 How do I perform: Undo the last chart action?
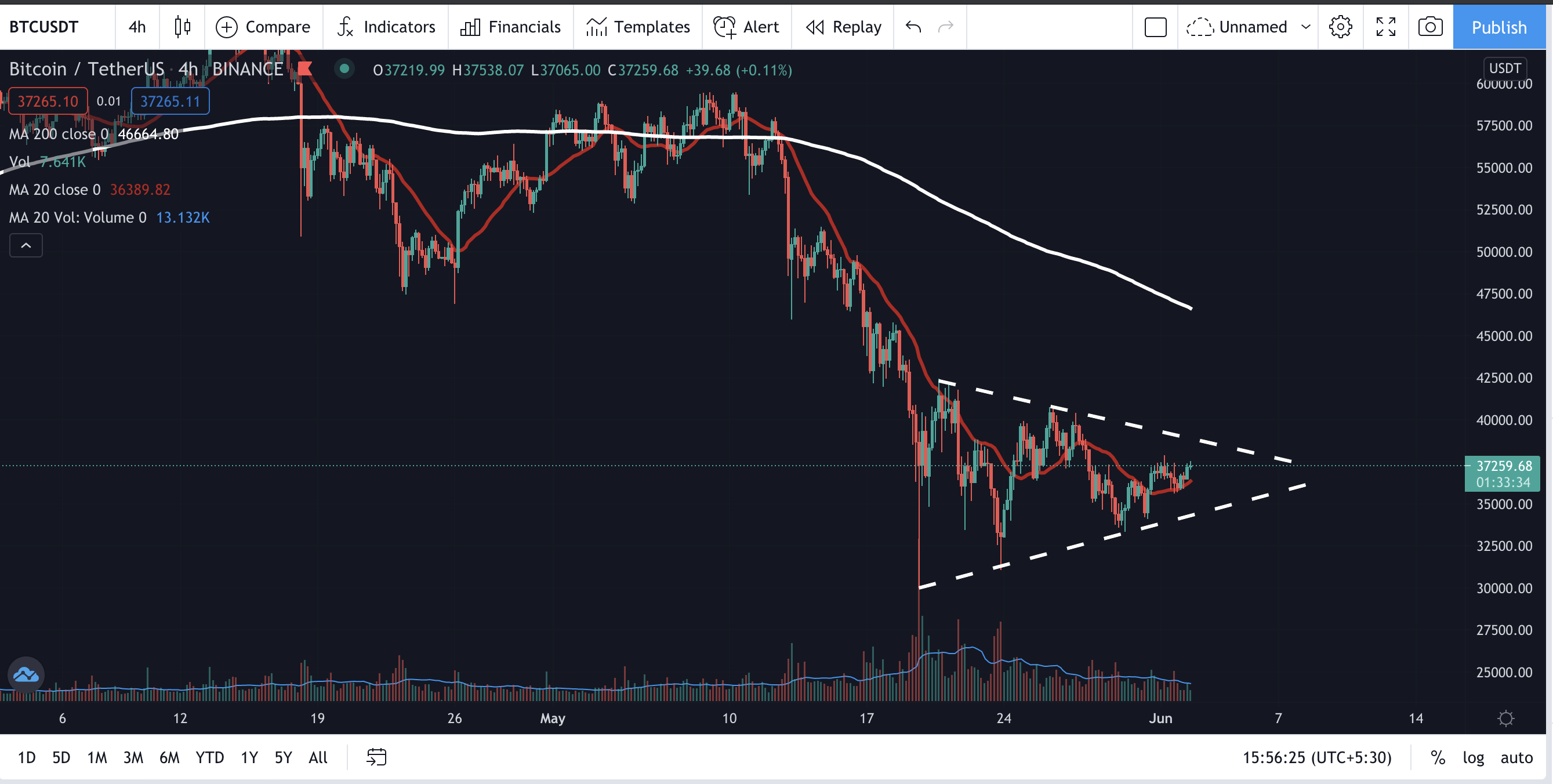912,27
